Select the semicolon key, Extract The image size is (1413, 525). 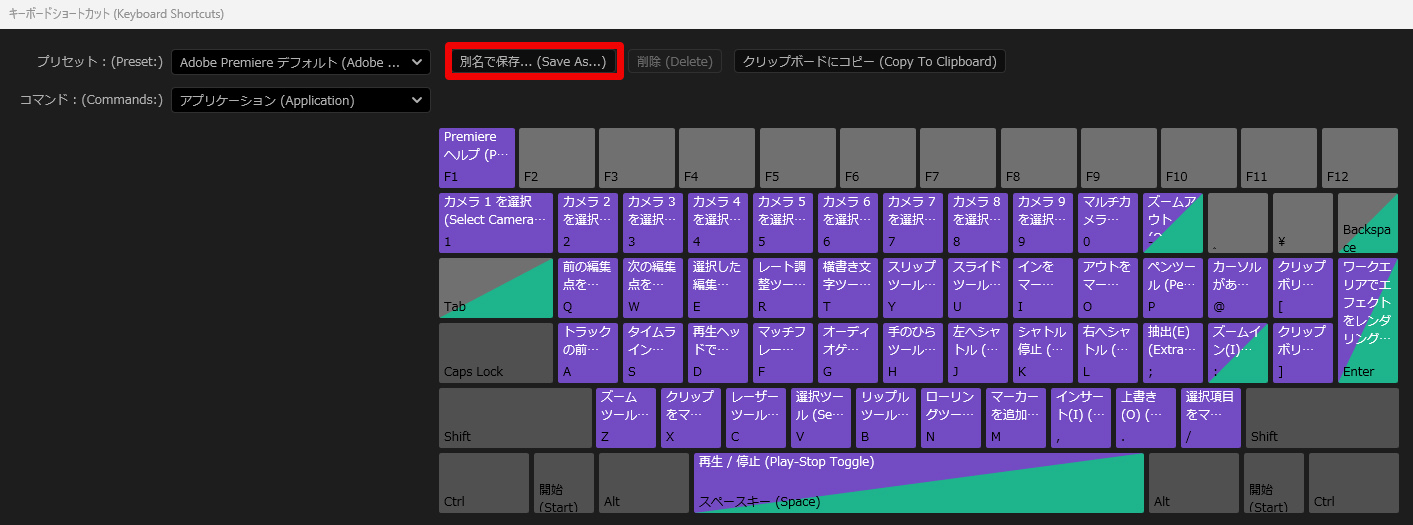pyautogui.click(x=1173, y=353)
